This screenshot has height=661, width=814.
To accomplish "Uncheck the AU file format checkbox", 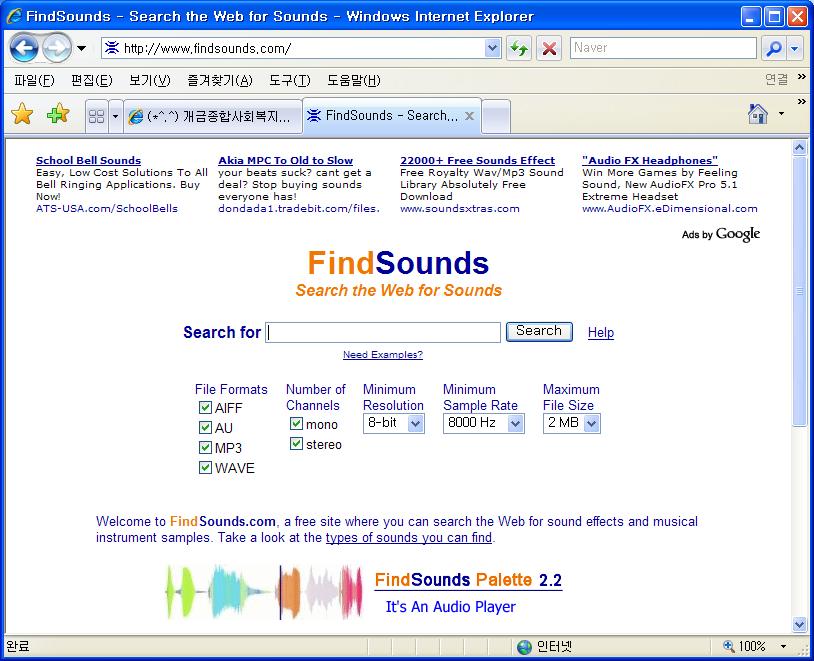I will click(206, 427).
